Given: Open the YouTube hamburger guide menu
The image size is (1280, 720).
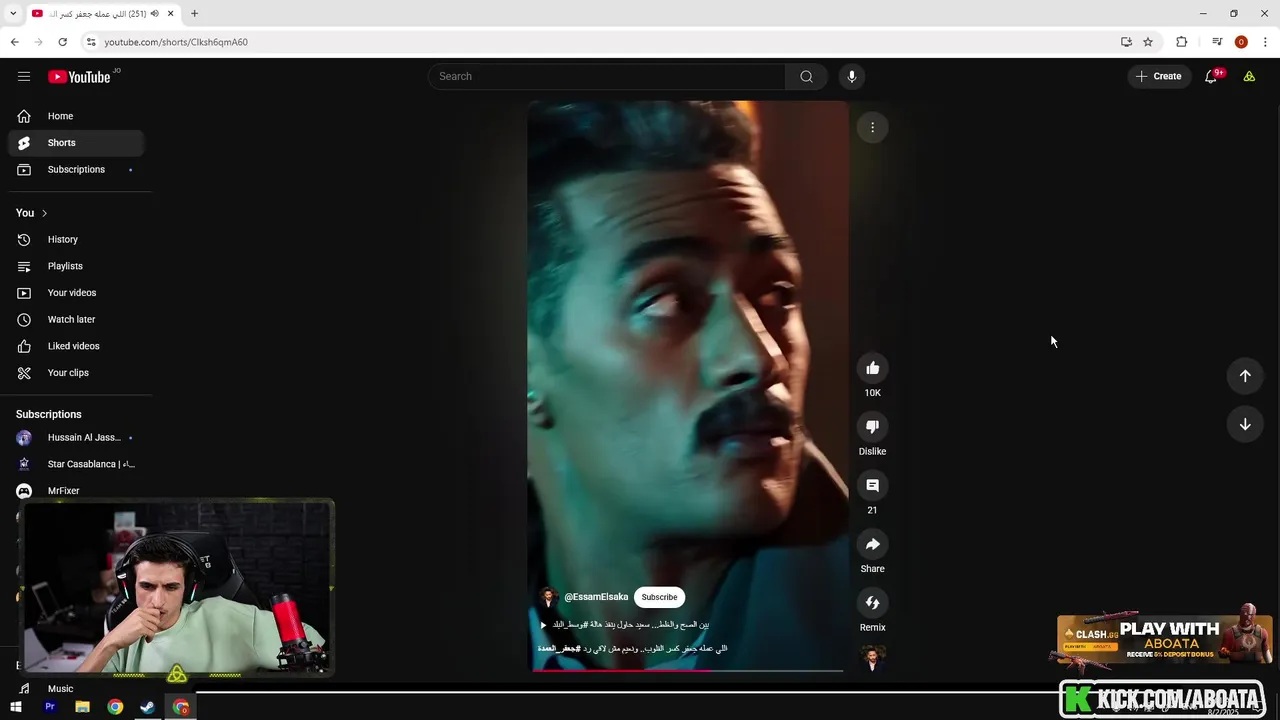Looking at the screenshot, I should coord(24,76).
